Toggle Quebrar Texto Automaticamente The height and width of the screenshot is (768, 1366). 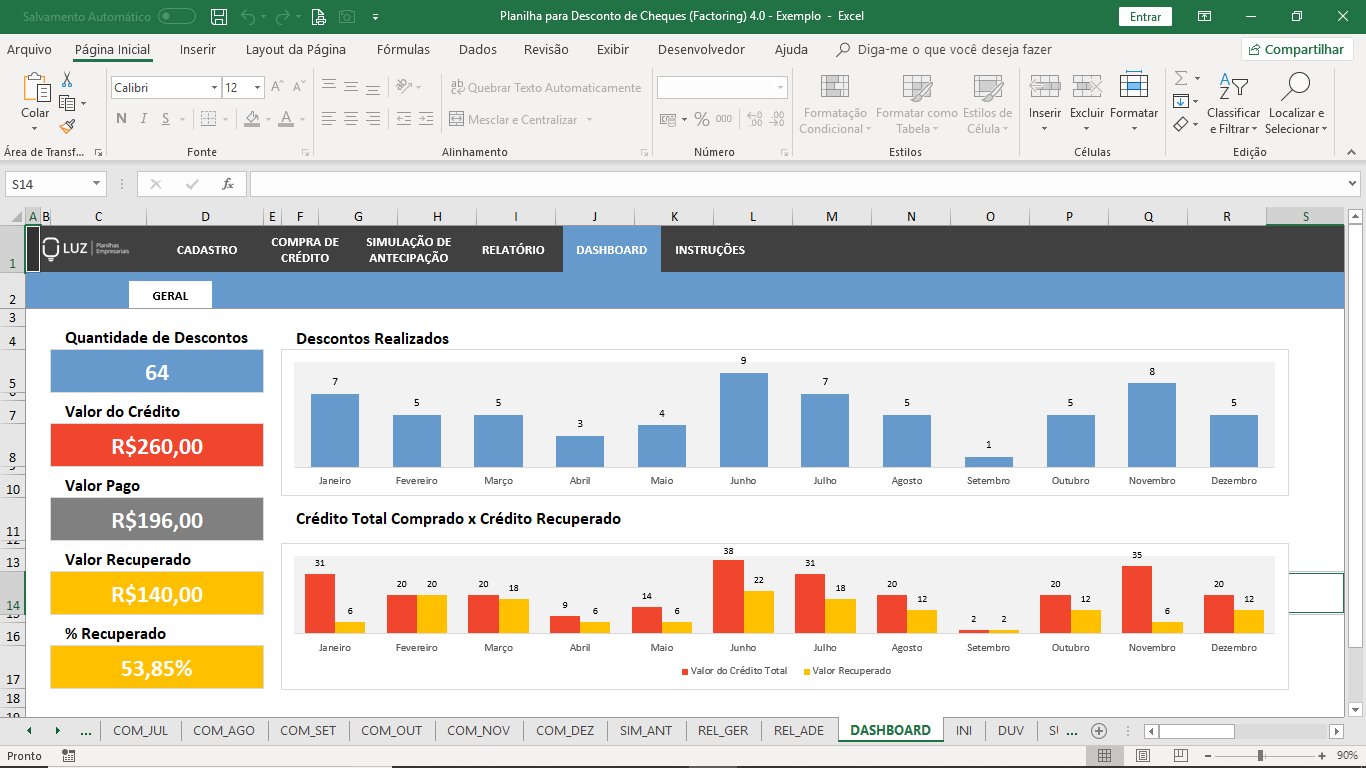pos(546,88)
